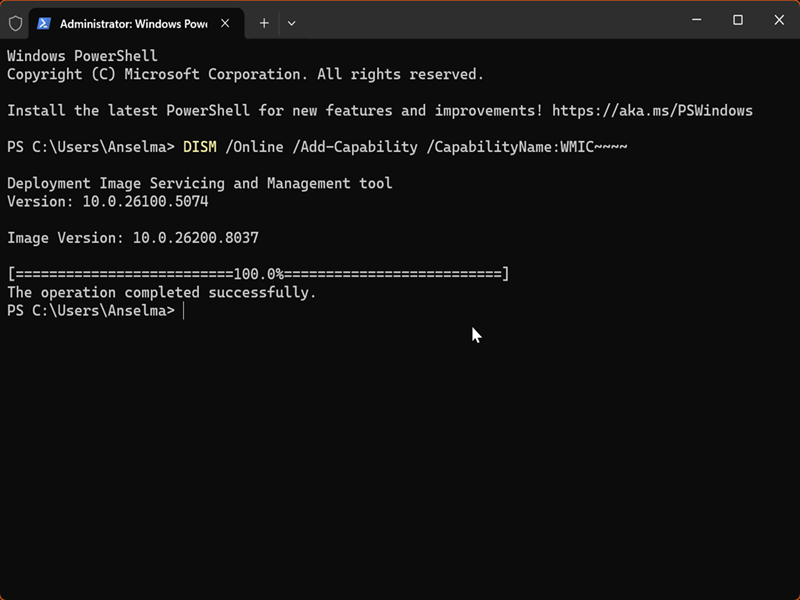Click "The operation completed successfully." message
The image size is (800, 600).
[x=161, y=293]
